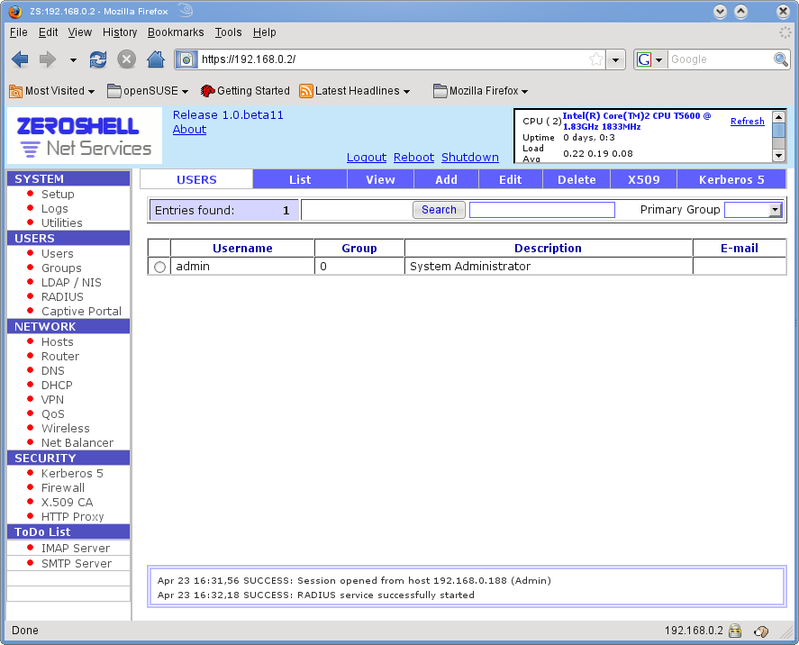
Task: Open the Bookmarks menu
Action: 175,32
